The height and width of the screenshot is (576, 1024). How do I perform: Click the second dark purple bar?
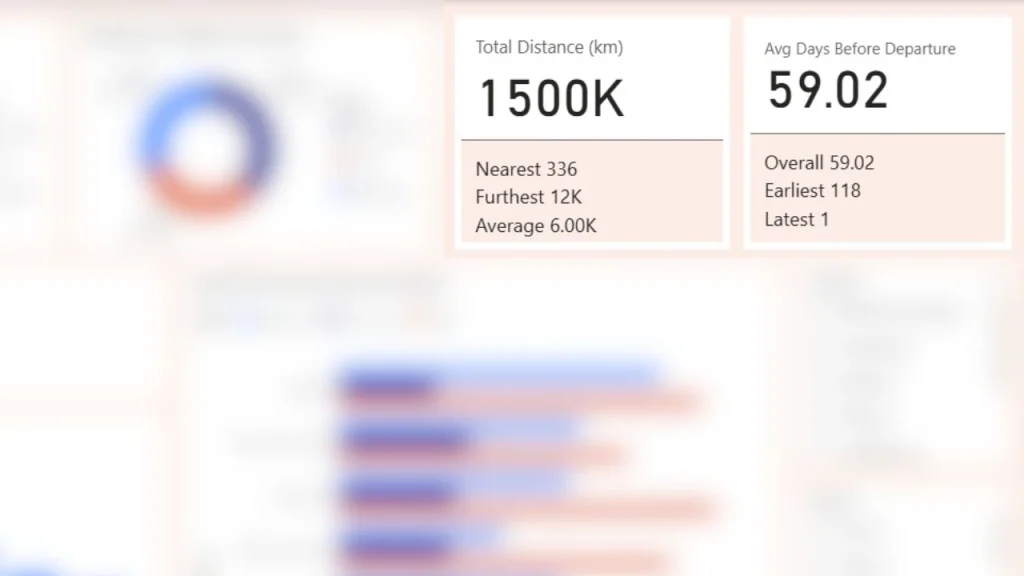405,440
